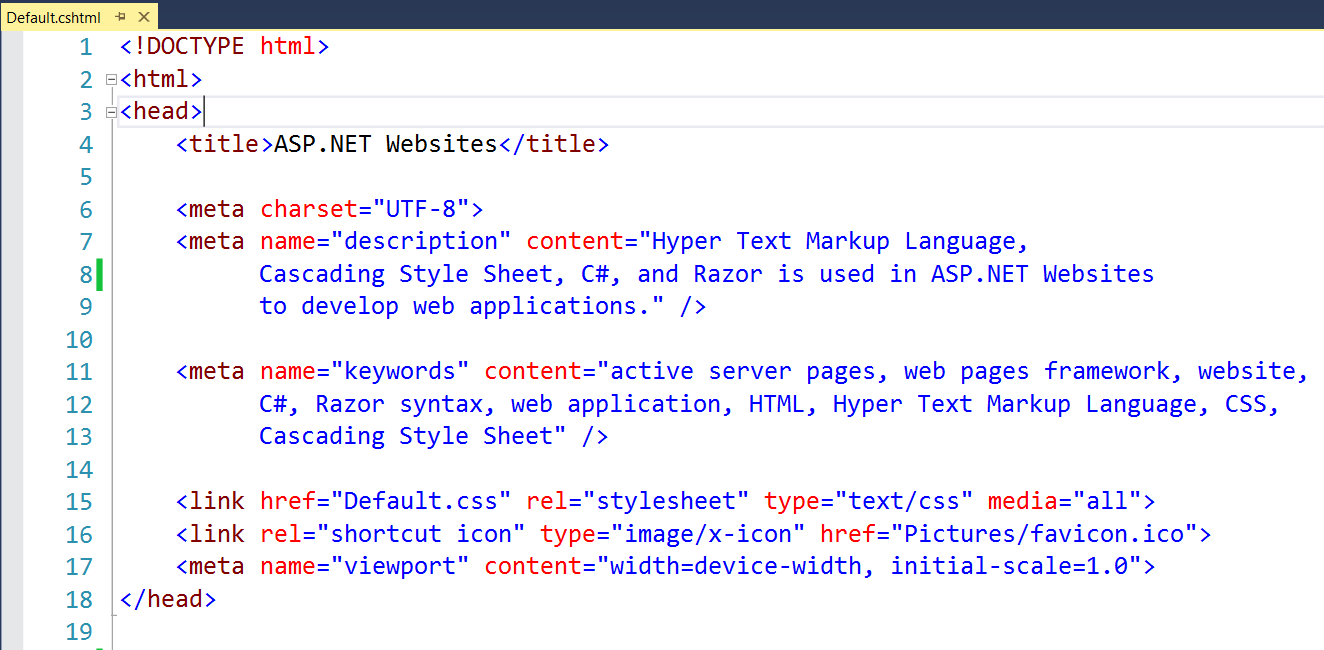Click the "viewport" name value

click(x=406, y=566)
